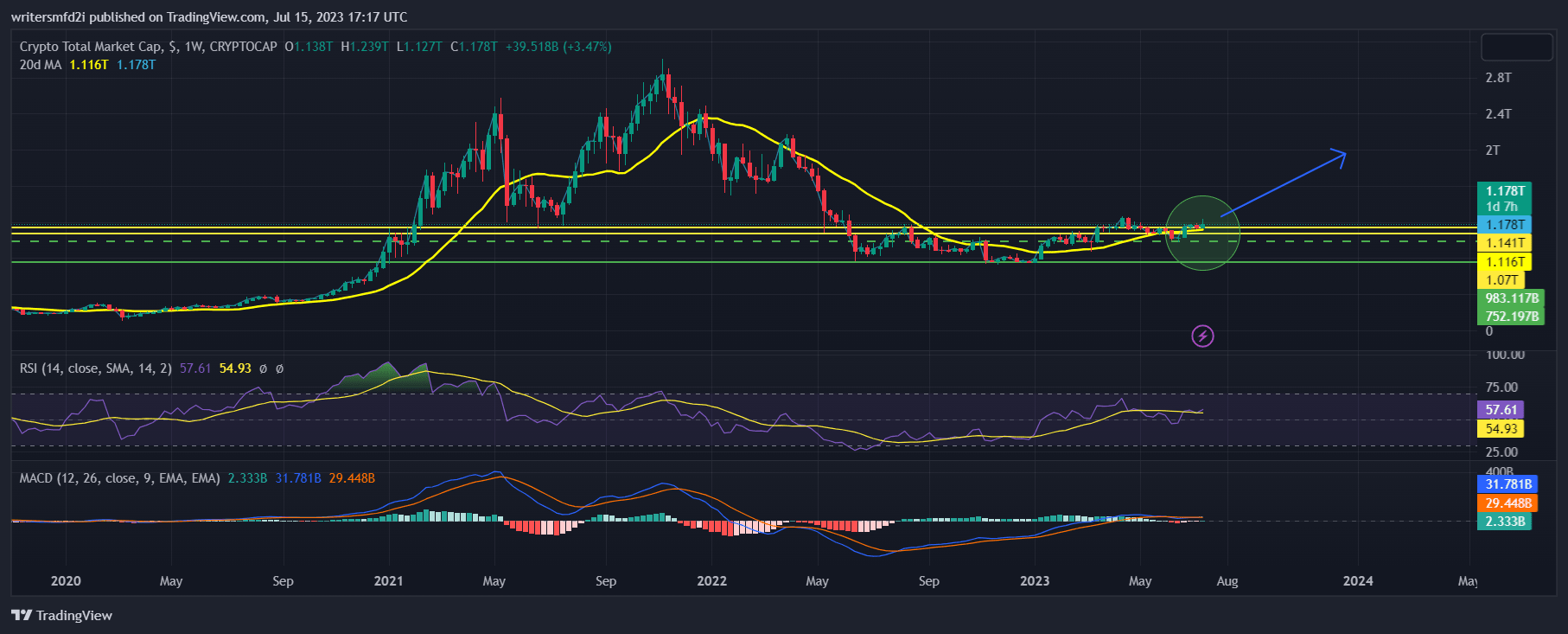Open the MACD indicator legend label

coord(119,478)
